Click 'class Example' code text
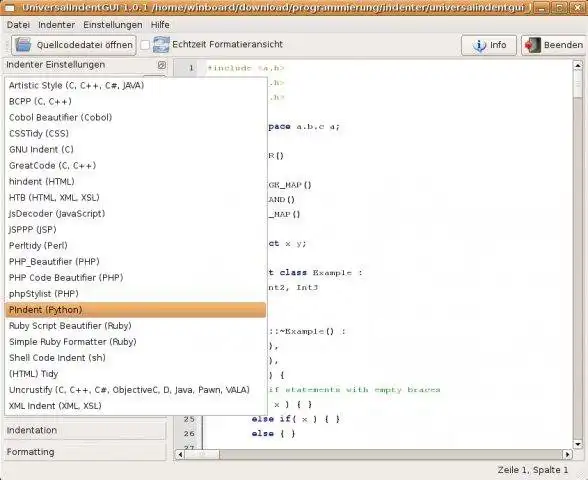The height and width of the screenshot is (480, 588). [316, 273]
